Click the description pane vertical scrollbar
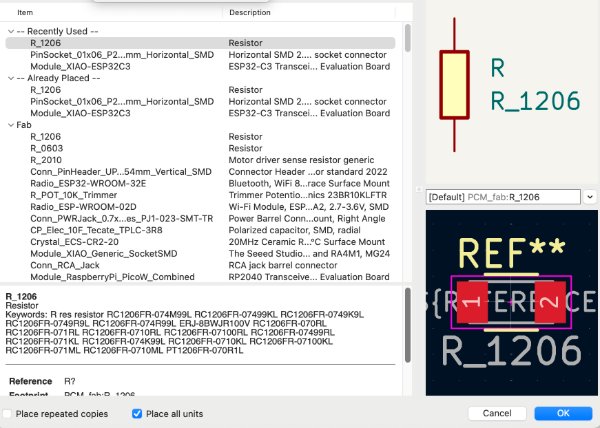600x428 pixels. point(408,325)
